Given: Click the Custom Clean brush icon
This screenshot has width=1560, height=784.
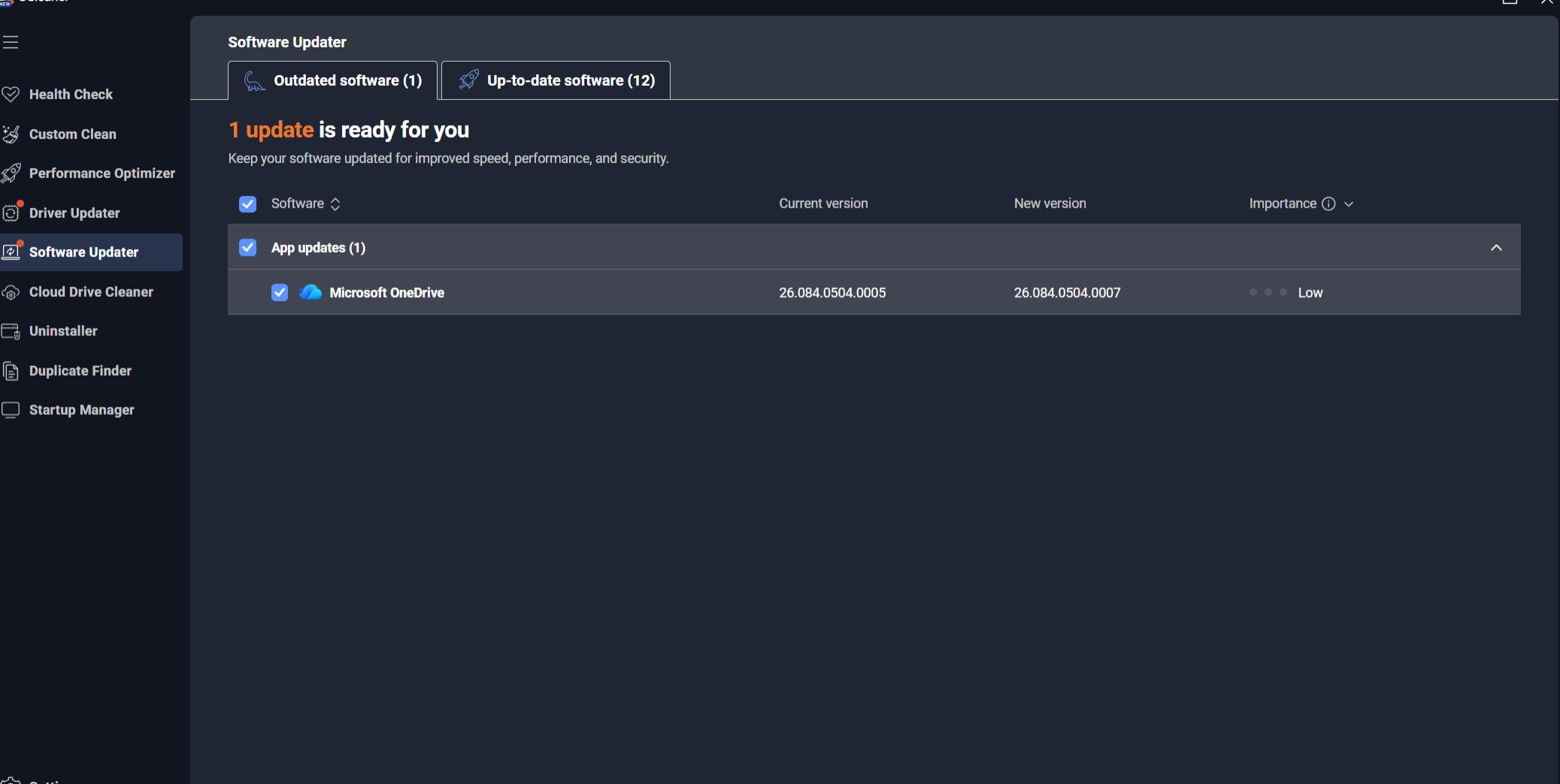Looking at the screenshot, I should click(x=11, y=134).
